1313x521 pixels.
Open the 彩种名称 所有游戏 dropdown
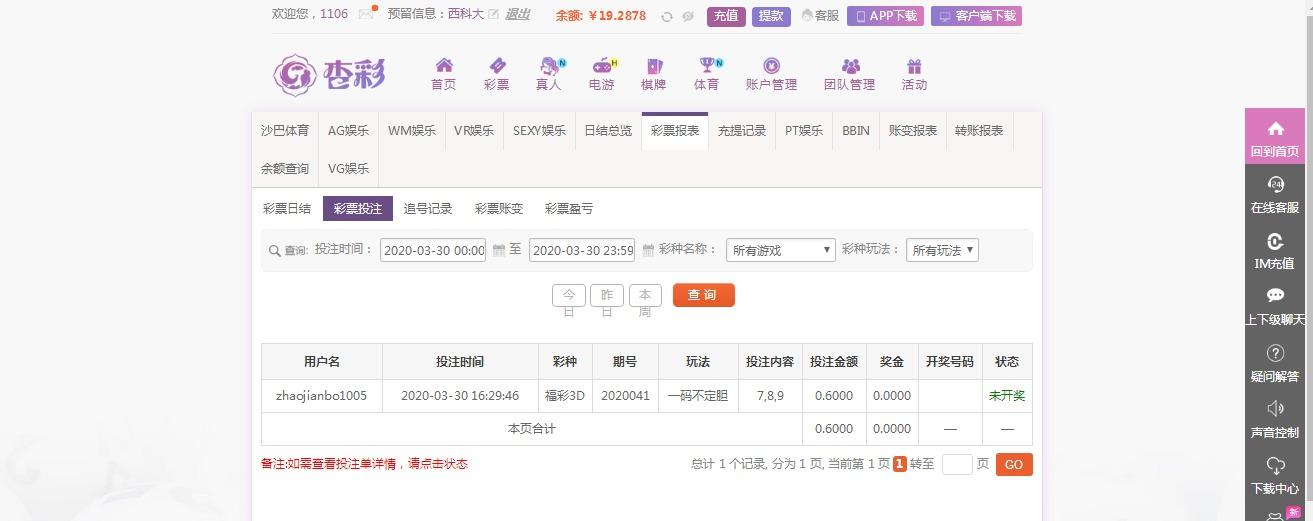pos(780,250)
